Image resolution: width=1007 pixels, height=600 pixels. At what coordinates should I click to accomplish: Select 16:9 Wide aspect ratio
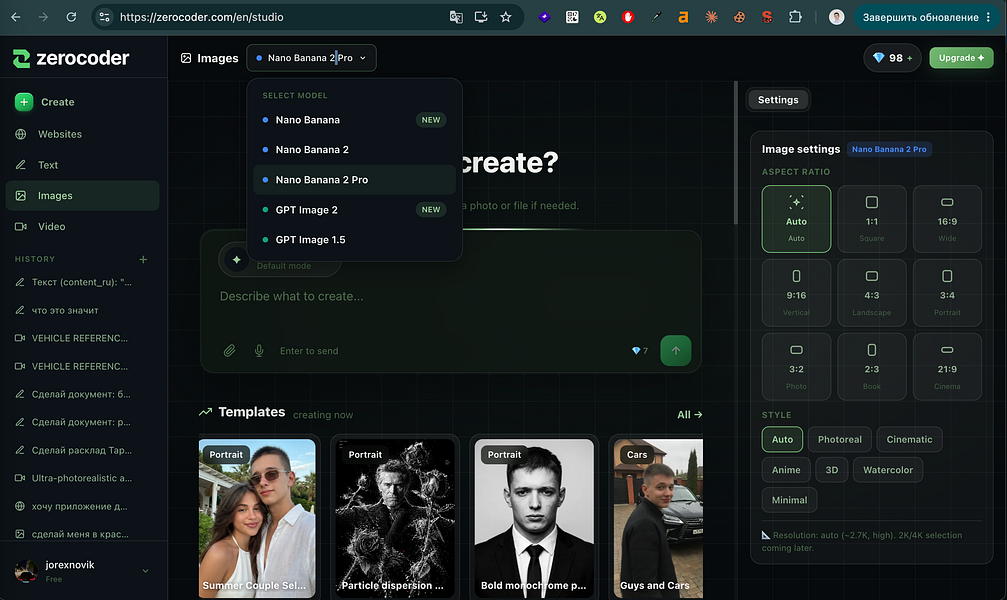tap(947, 219)
